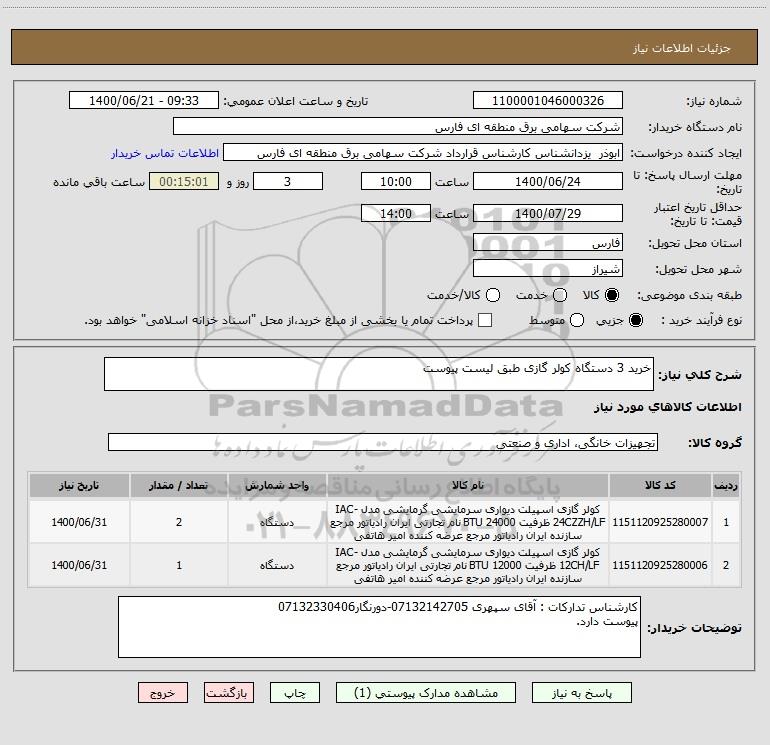The width and height of the screenshot is (770, 745).
Task: Select the خدمت radio button
Action: point(560,295)
